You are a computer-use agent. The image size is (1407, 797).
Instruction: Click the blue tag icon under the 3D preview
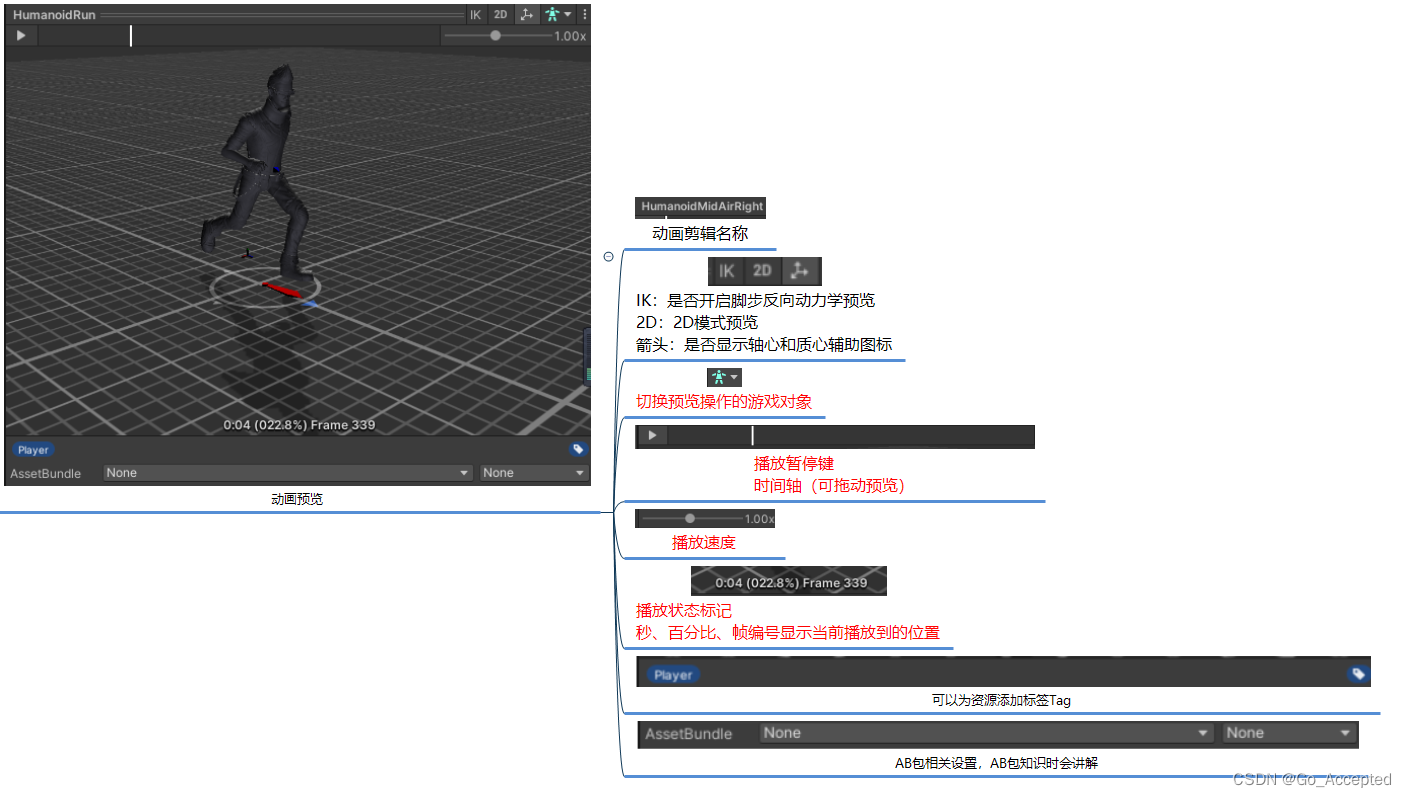pos(578,450)
